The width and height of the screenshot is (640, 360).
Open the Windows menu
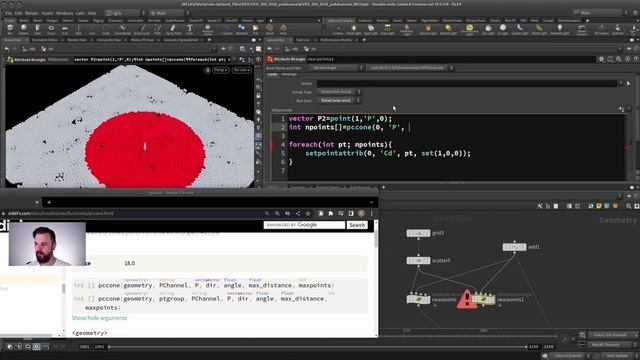(x=64, y=13)
